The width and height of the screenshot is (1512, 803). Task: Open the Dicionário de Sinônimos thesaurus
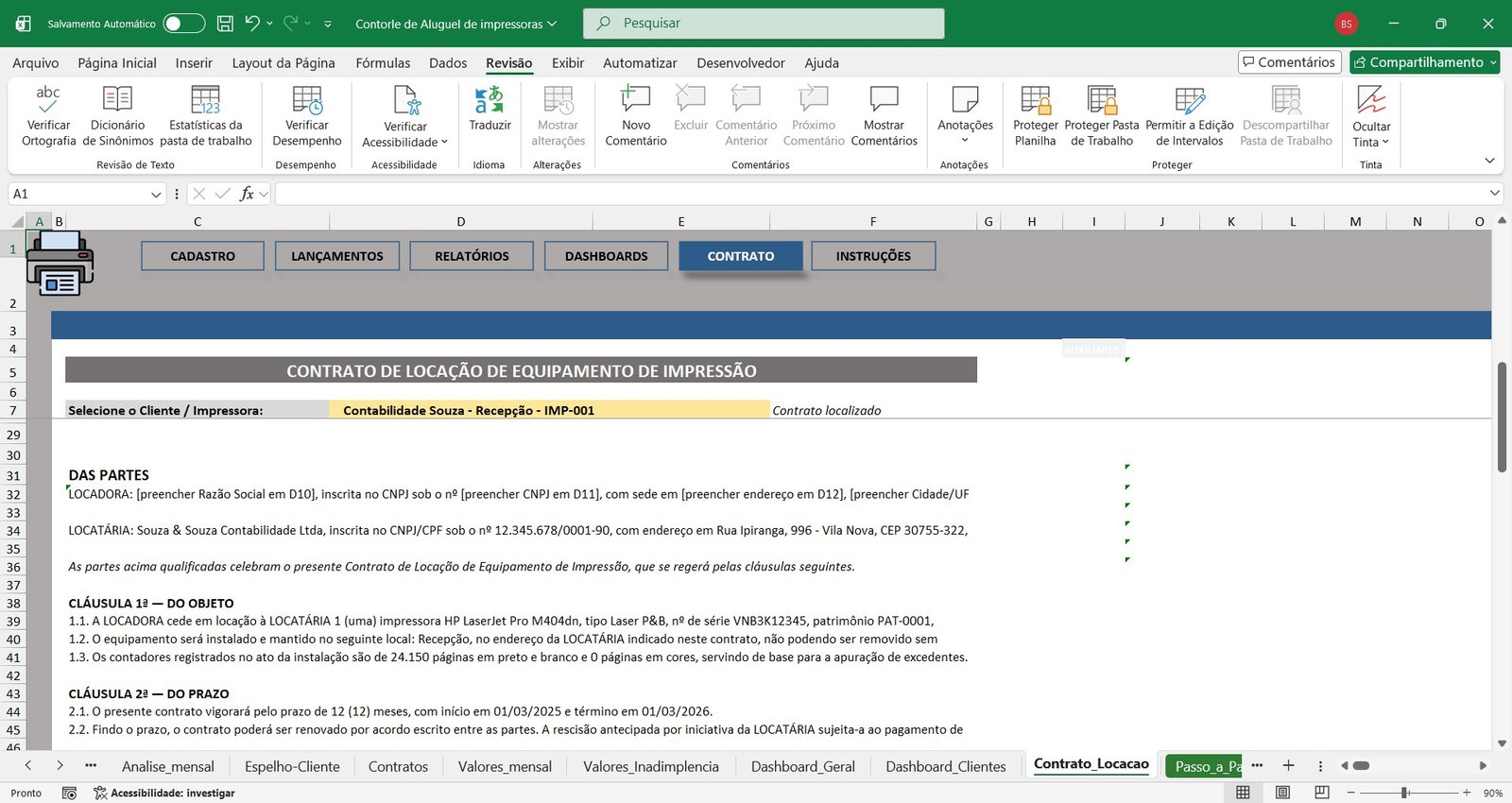tap(117, 115)
